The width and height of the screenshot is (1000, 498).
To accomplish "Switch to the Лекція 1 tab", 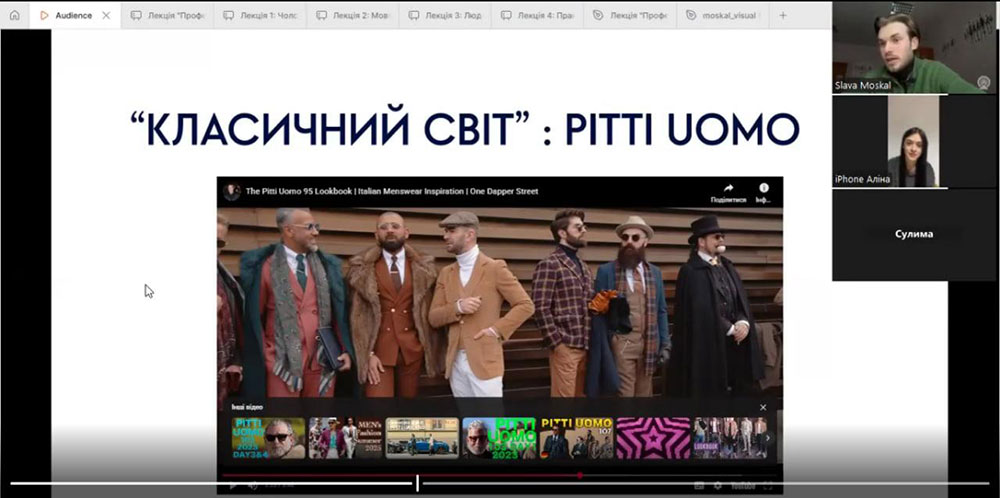I will (x=261, y=15).
